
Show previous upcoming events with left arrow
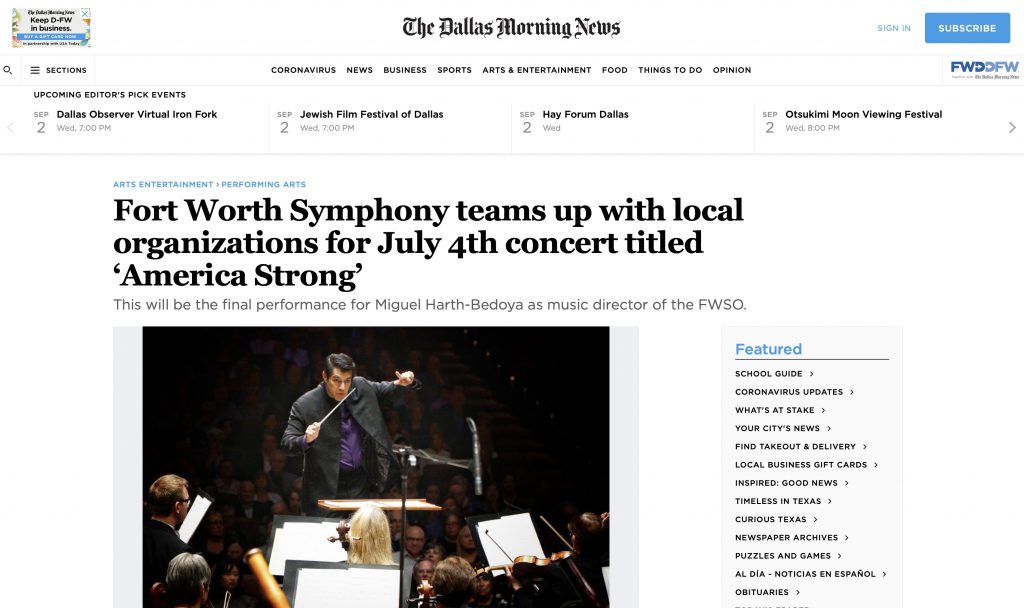point(10,127)
